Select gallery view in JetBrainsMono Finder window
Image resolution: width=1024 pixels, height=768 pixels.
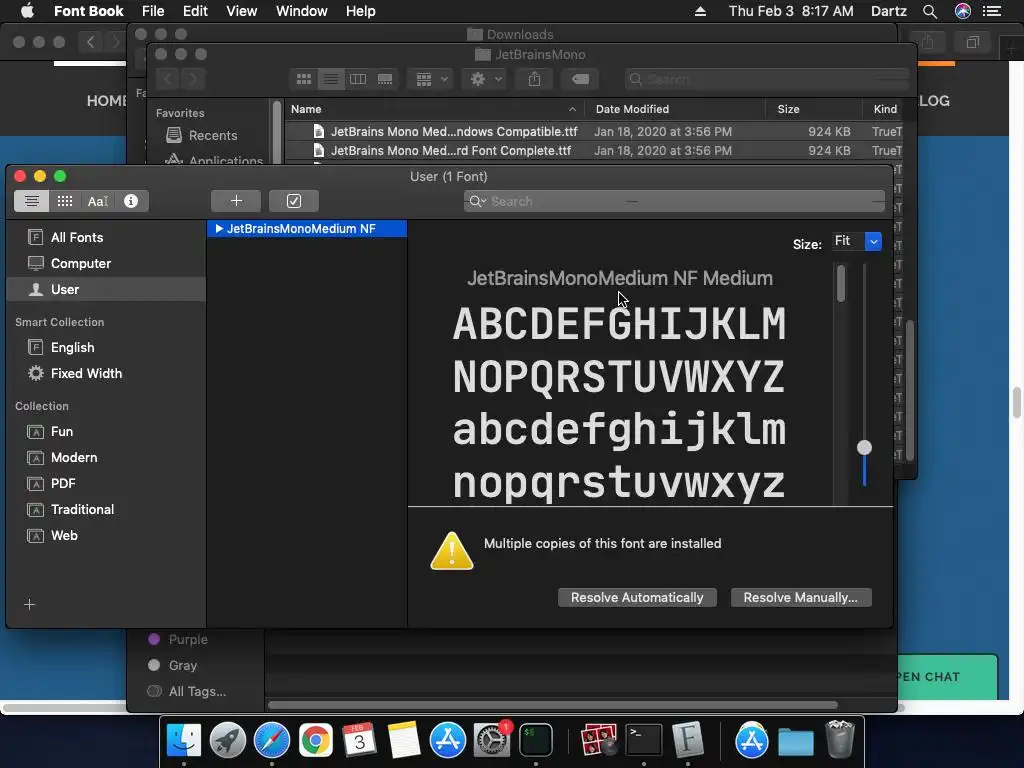pos(385,79)
